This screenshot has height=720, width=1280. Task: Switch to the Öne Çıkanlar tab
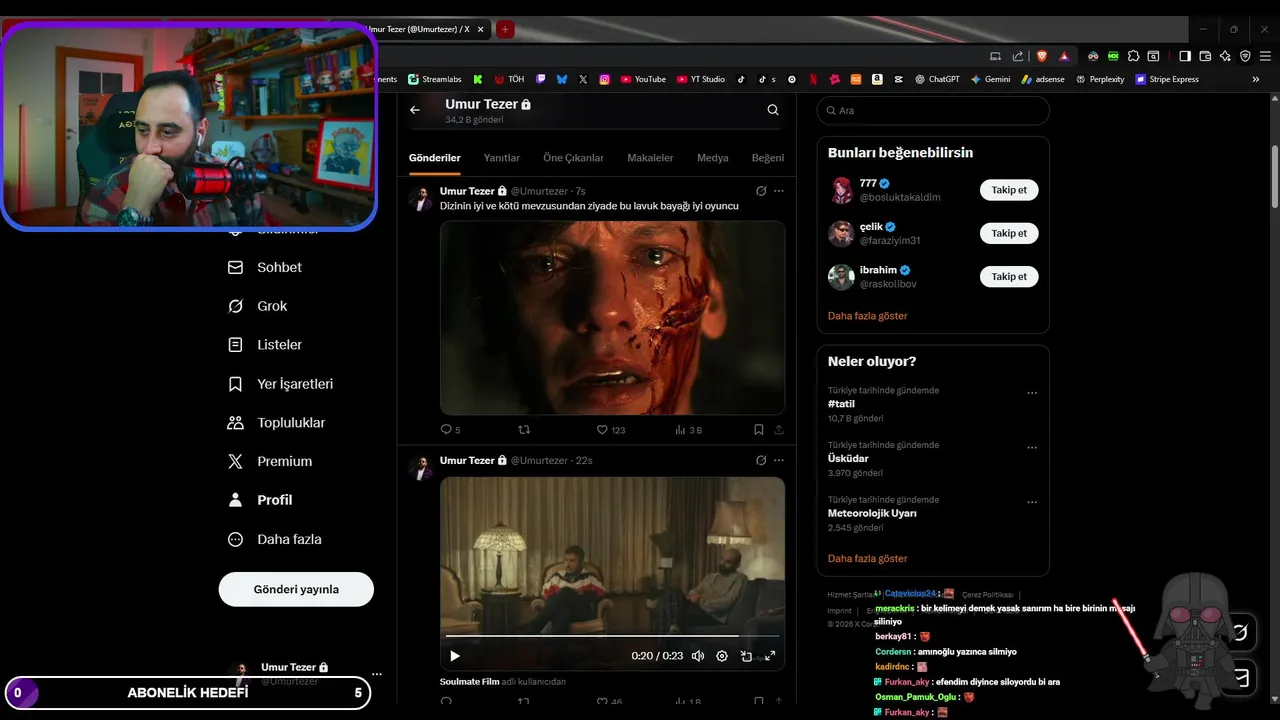pyautogui.click(x=574, y=158)
